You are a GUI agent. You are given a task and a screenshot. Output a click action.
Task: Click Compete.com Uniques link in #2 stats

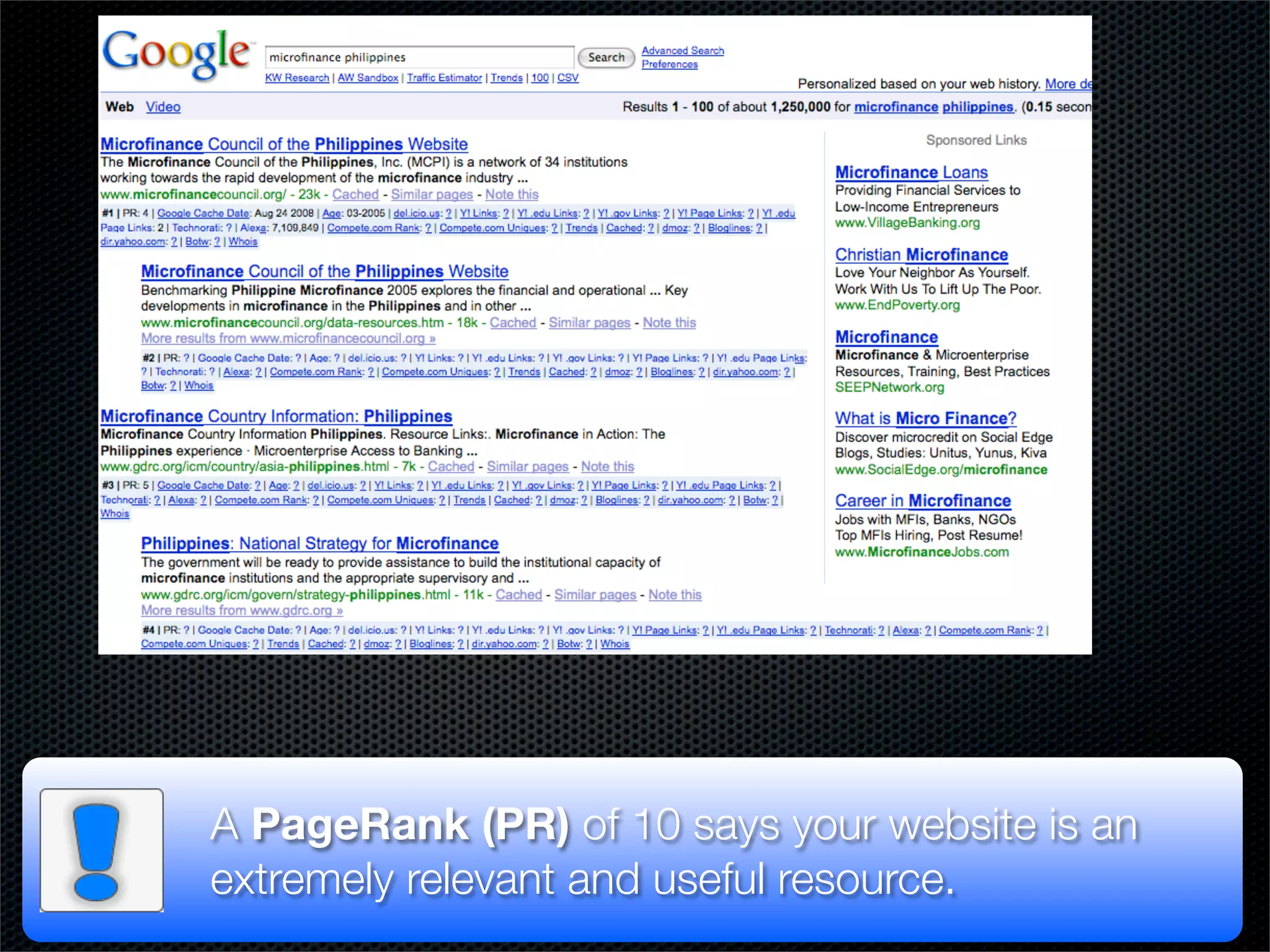point(435,372)
